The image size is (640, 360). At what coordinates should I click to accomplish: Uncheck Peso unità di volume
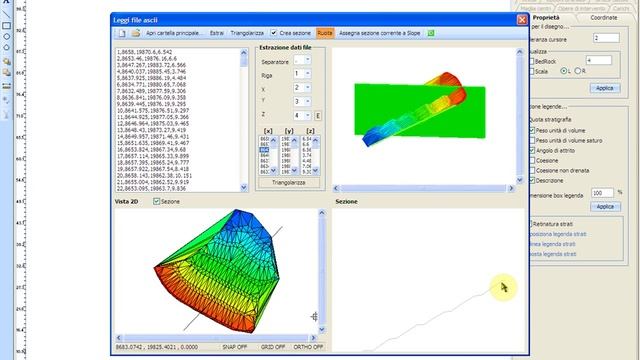pyautogui.click(x=531, y=130)
